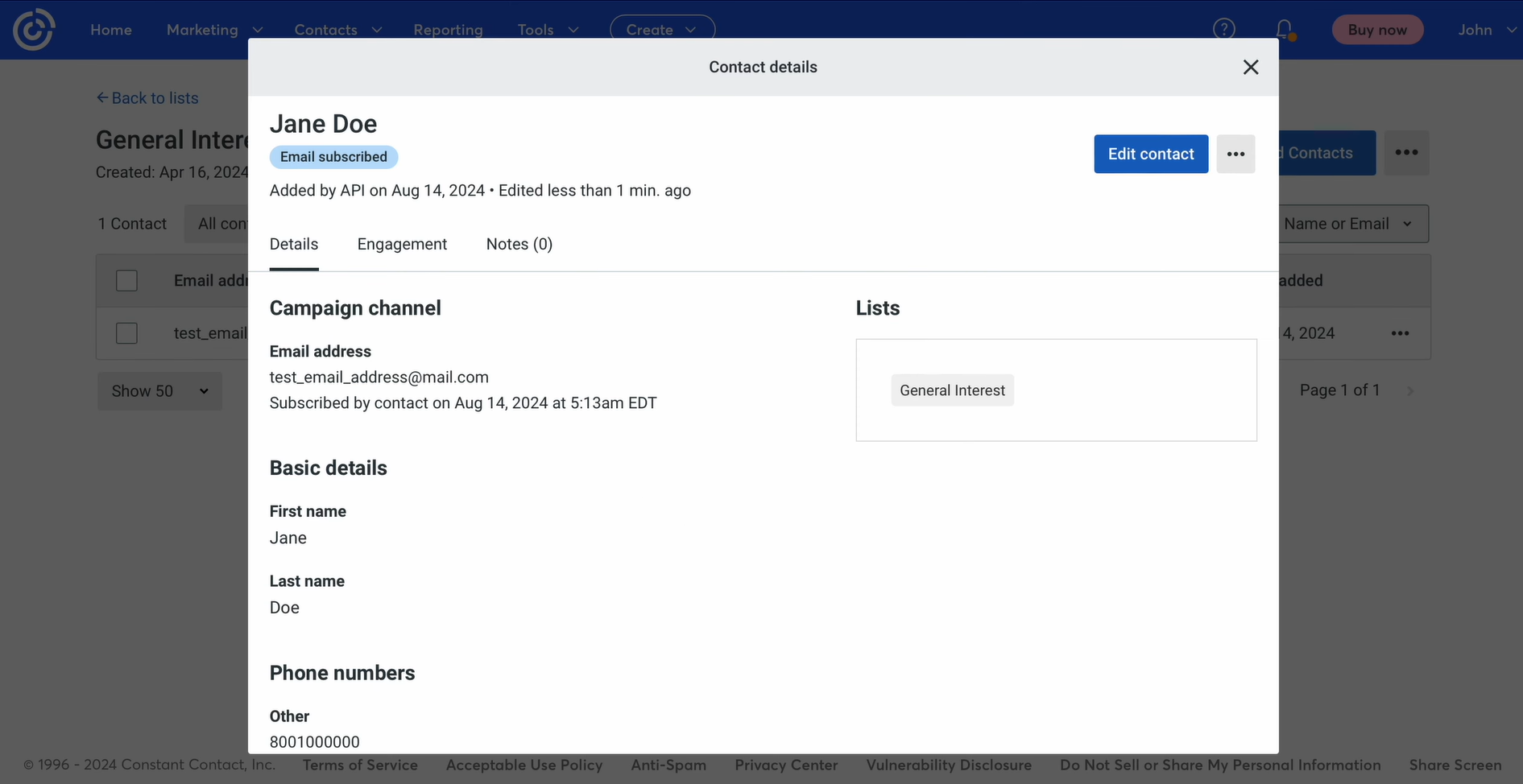
Task: Open the help question mark icon
Action: [1223, 29]
